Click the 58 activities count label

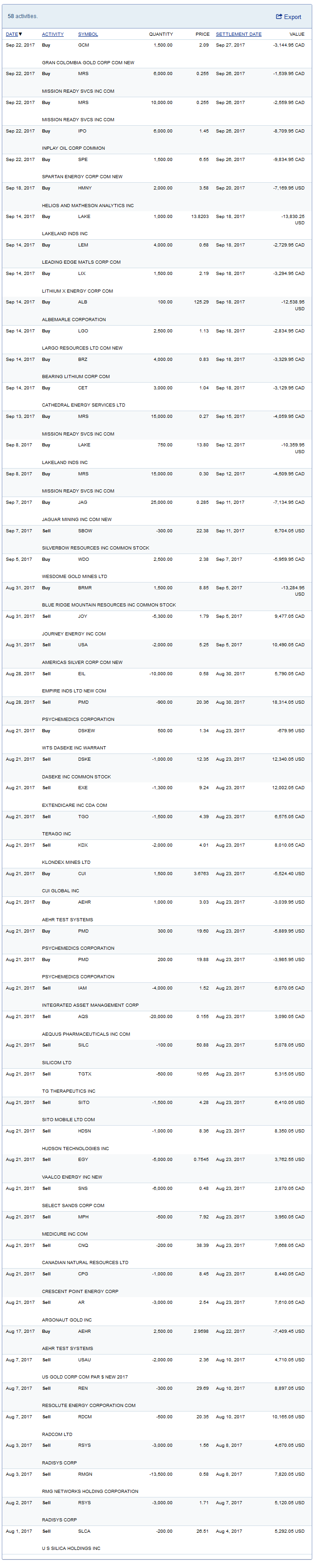(23, 16)
